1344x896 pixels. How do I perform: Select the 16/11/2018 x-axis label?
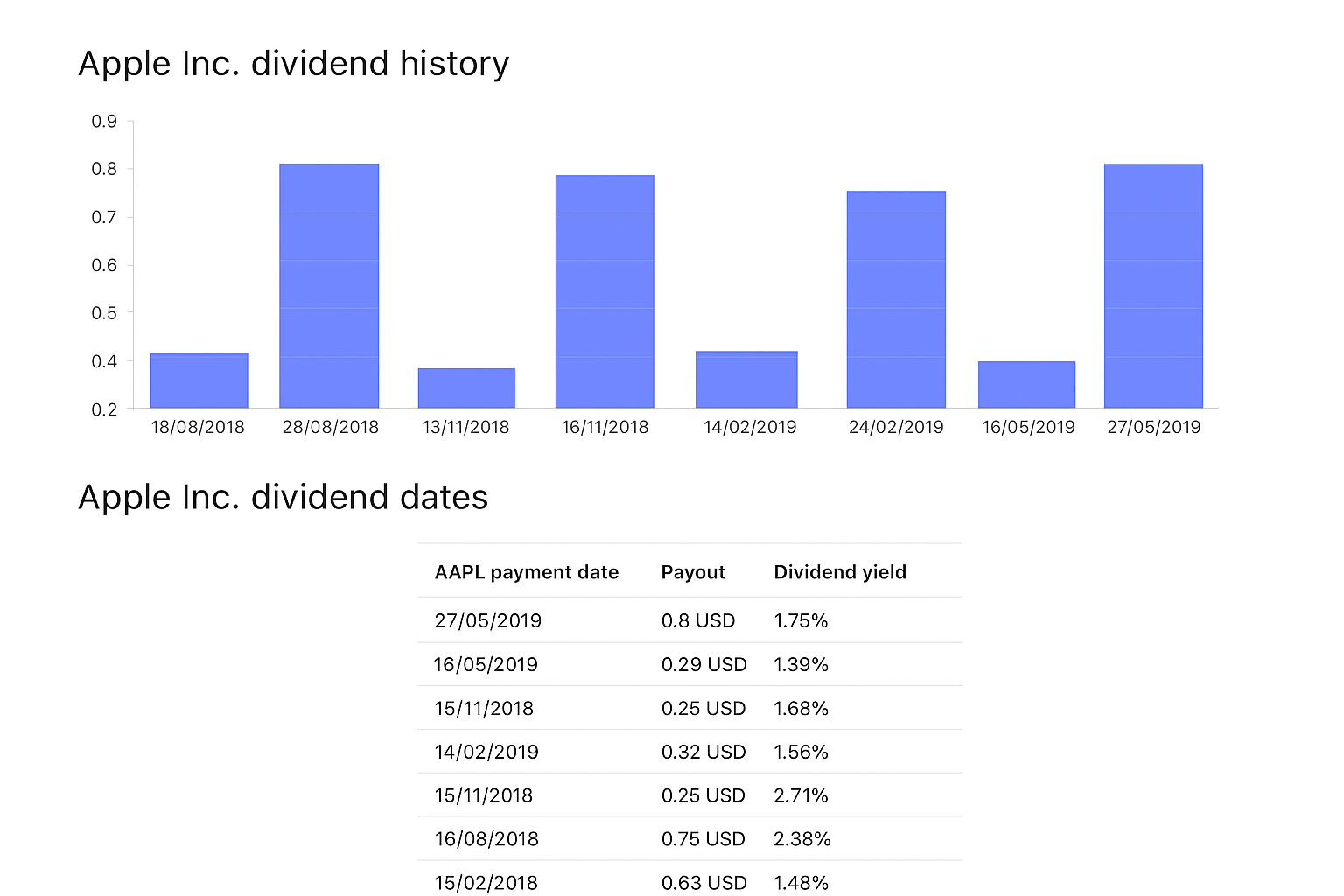tap(605, 427)
